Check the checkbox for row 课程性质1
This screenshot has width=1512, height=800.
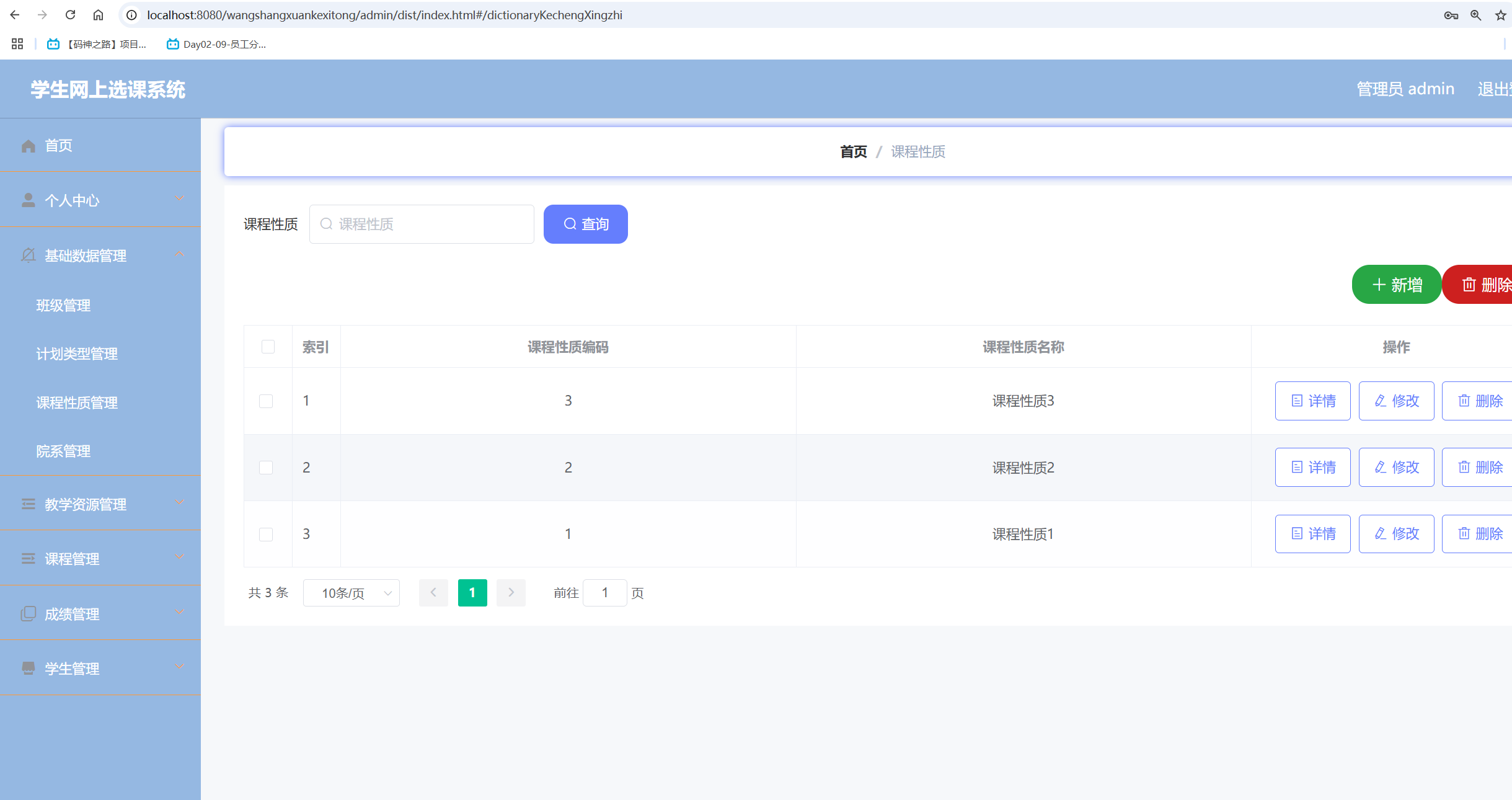[x=266, y=534]
